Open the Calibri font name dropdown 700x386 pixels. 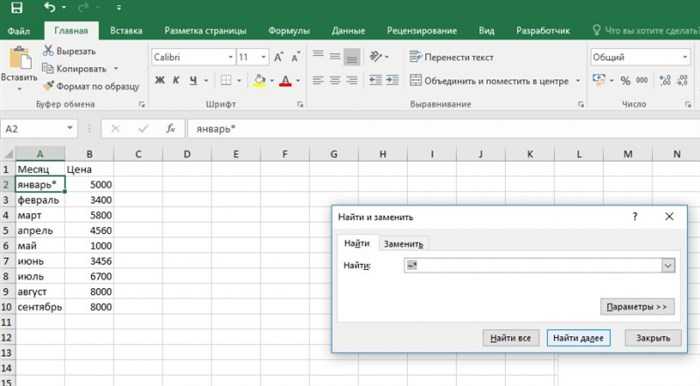point(230,57)
